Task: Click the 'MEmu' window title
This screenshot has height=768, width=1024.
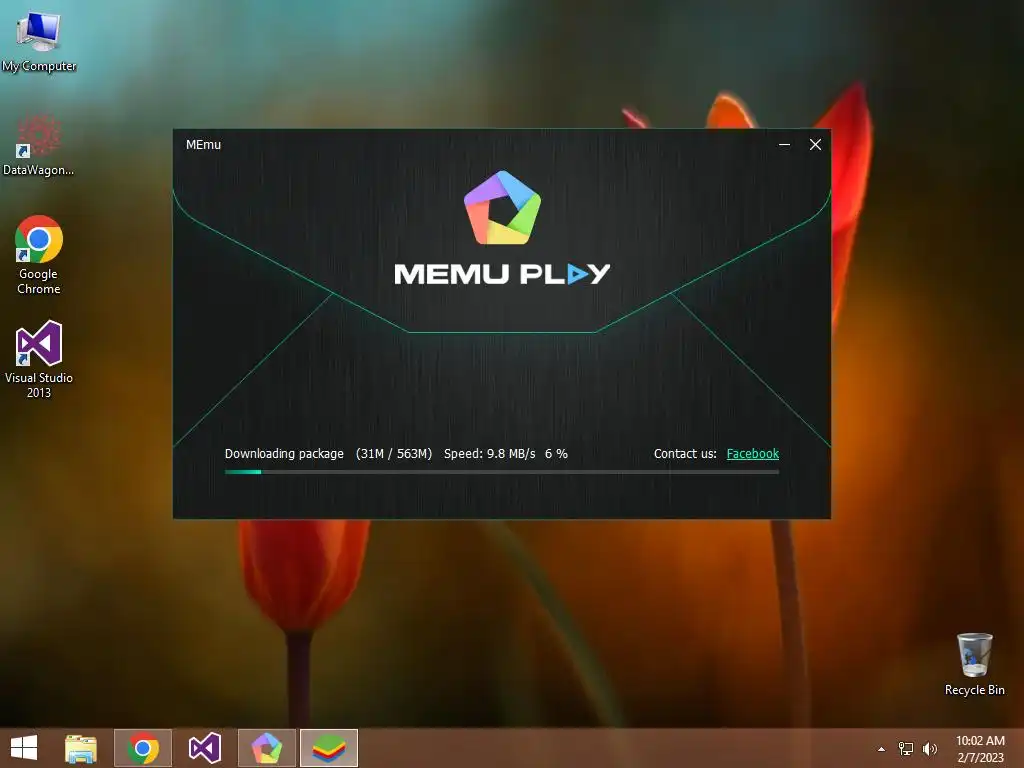Action: tap(203, 144)
